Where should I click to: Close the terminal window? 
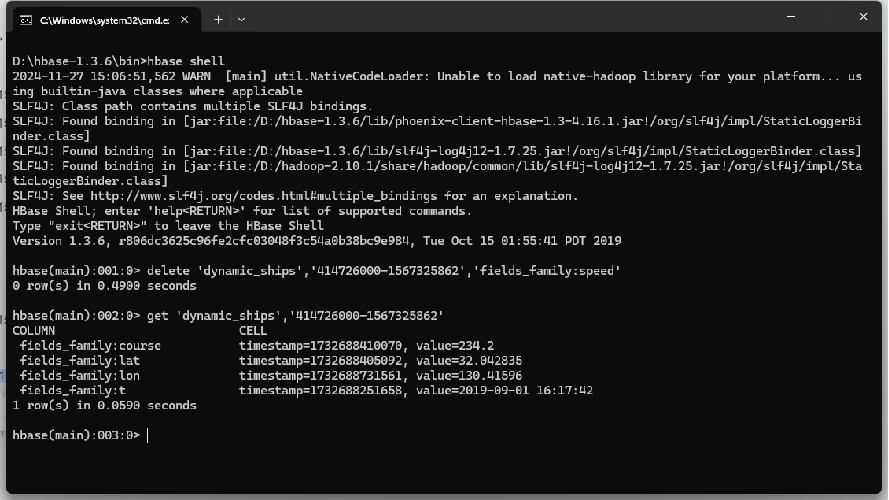pyautogui.click(x=863, y=17)
